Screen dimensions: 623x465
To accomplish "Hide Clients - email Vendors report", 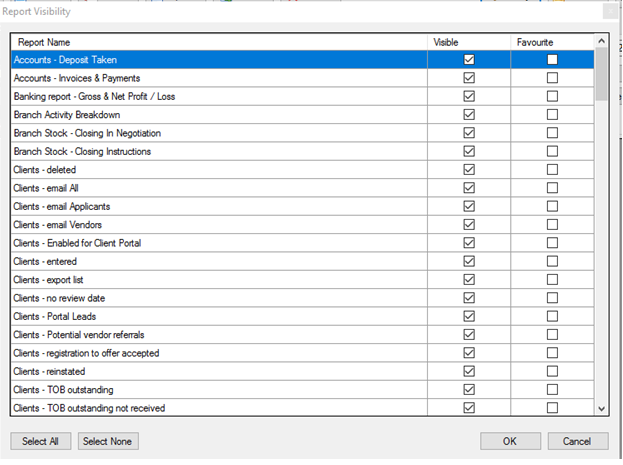I will coord(469,225).
